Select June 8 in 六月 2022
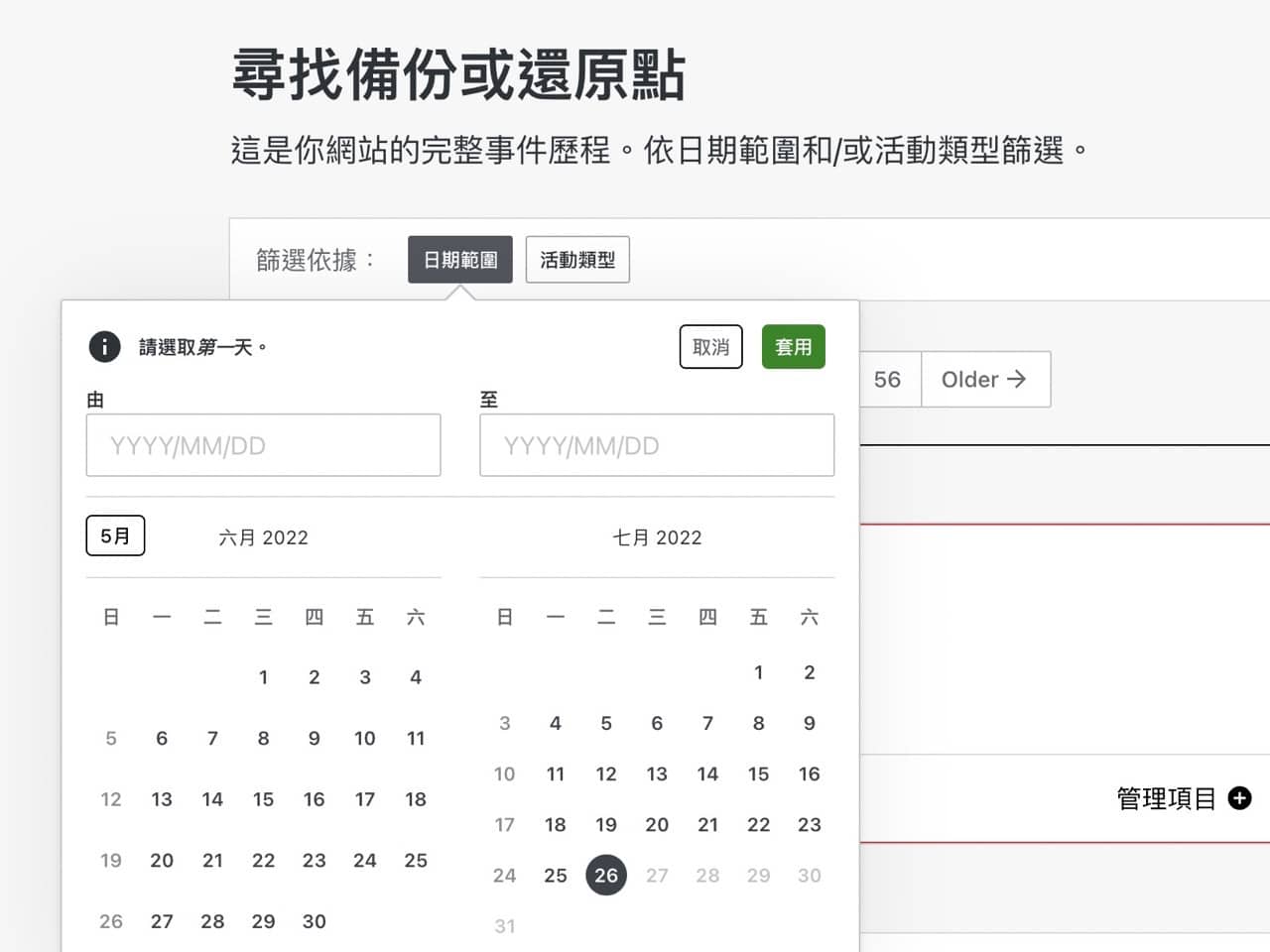1270x952 pixels. click(x=263, y=739)
